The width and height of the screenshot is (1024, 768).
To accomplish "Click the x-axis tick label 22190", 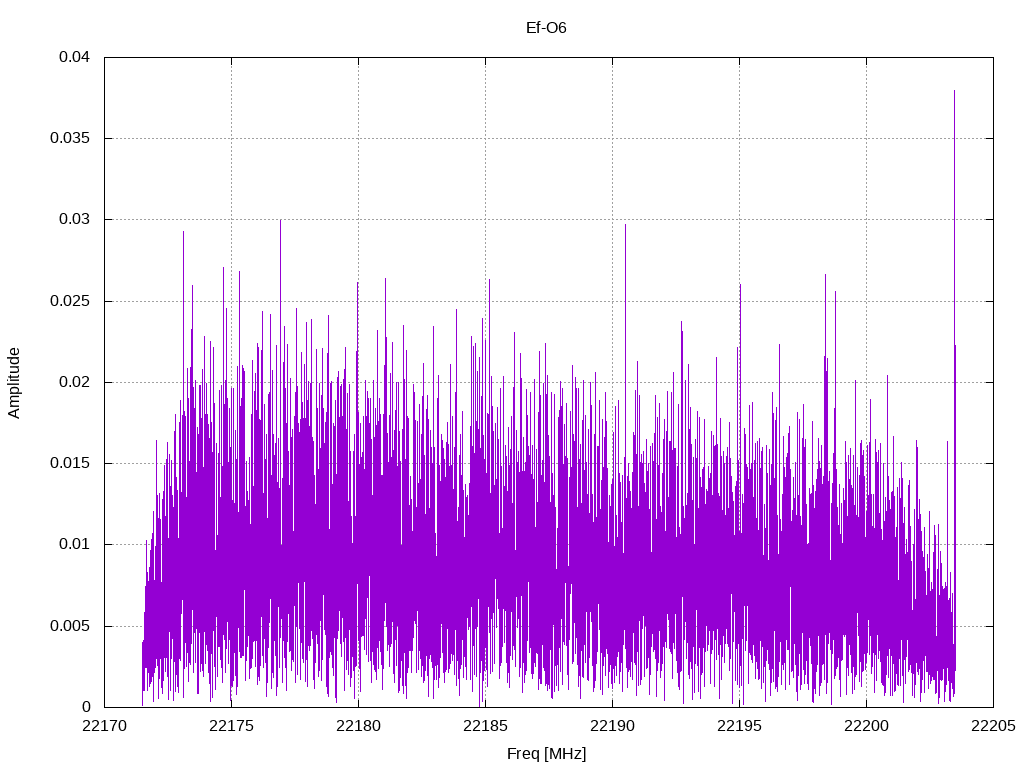I will (612, 726).
